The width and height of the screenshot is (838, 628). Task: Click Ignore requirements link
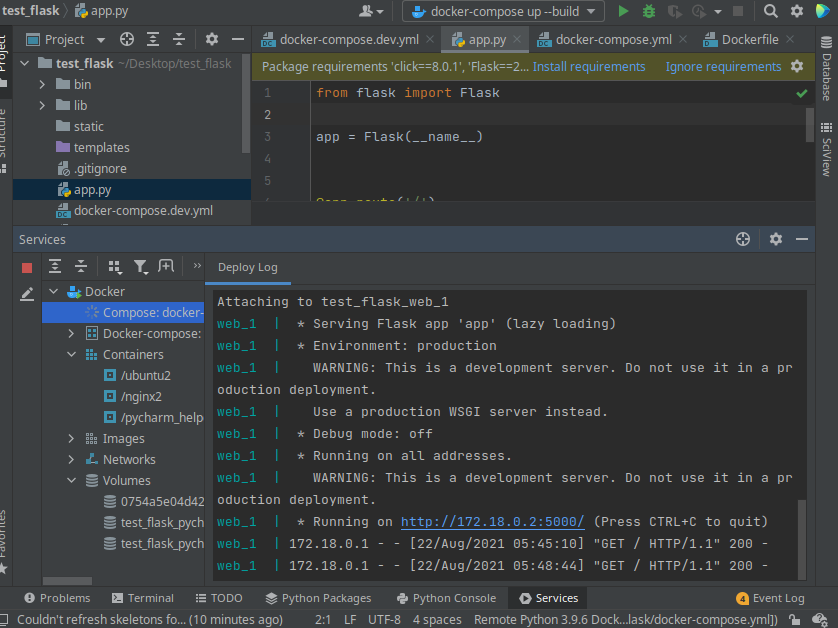[x=723, y=67]
